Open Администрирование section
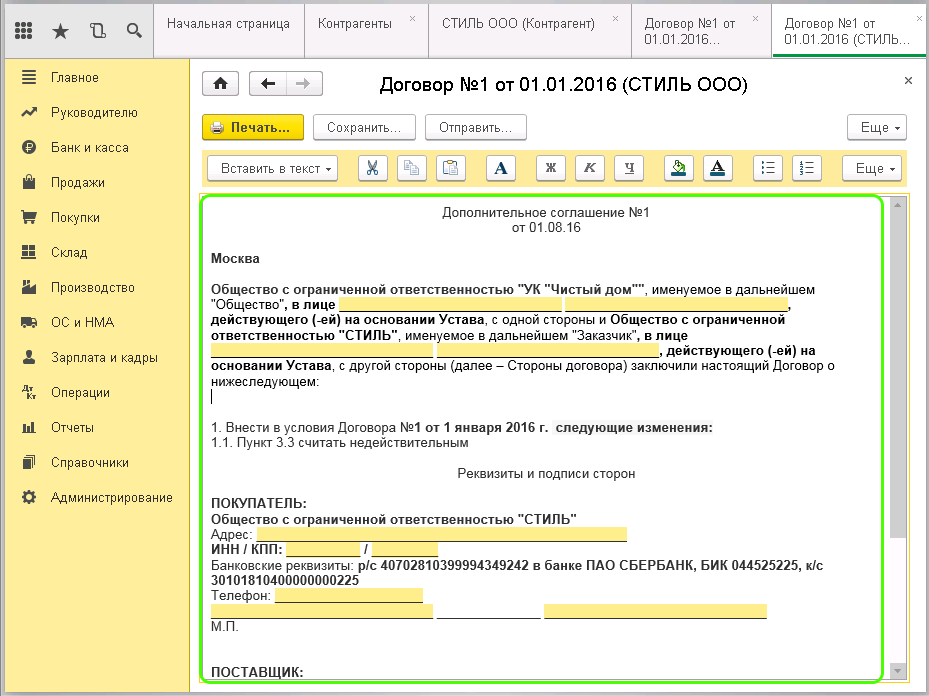This screenshot has height=696, width=929. [111, 498]
